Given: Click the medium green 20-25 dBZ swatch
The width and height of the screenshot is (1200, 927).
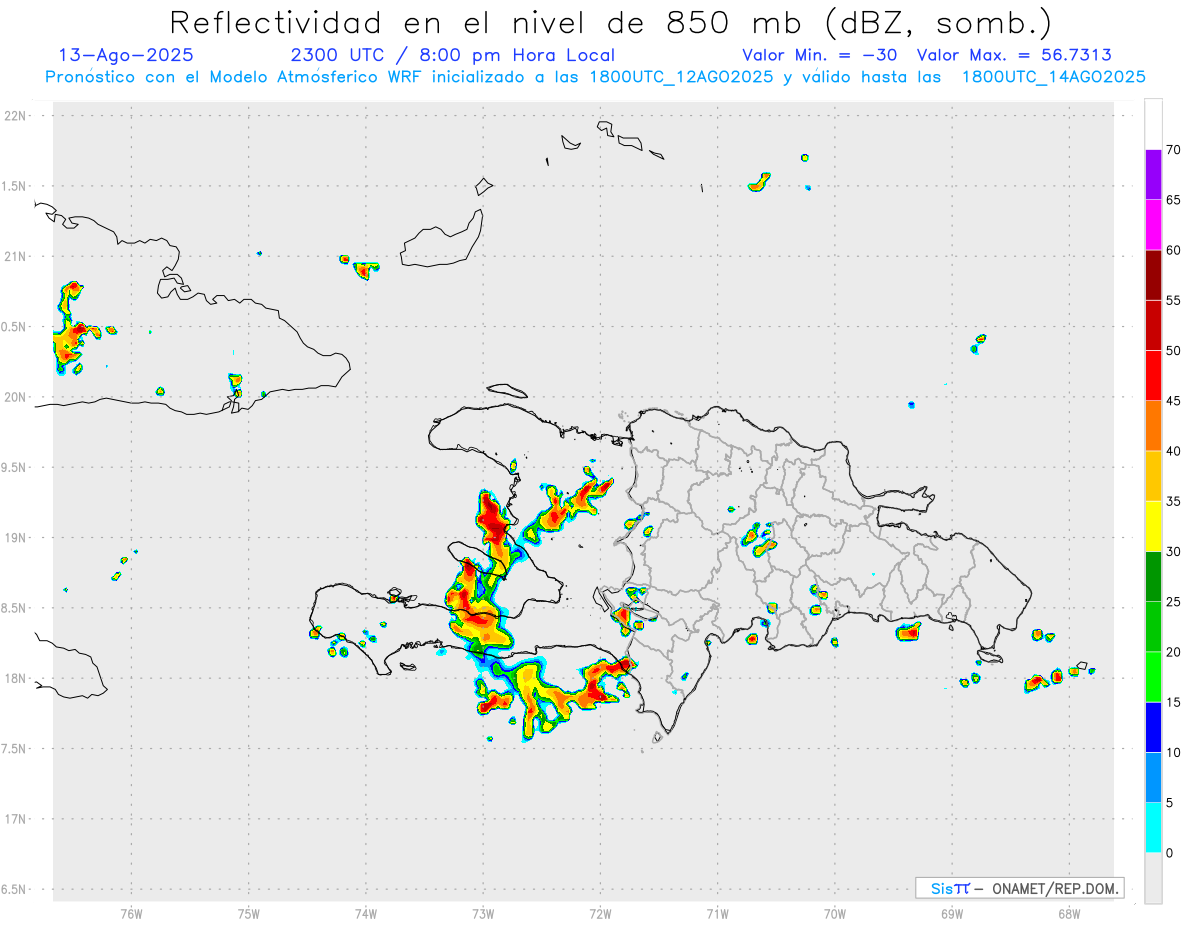Looking at the screenshot, I should [1153, 626].
